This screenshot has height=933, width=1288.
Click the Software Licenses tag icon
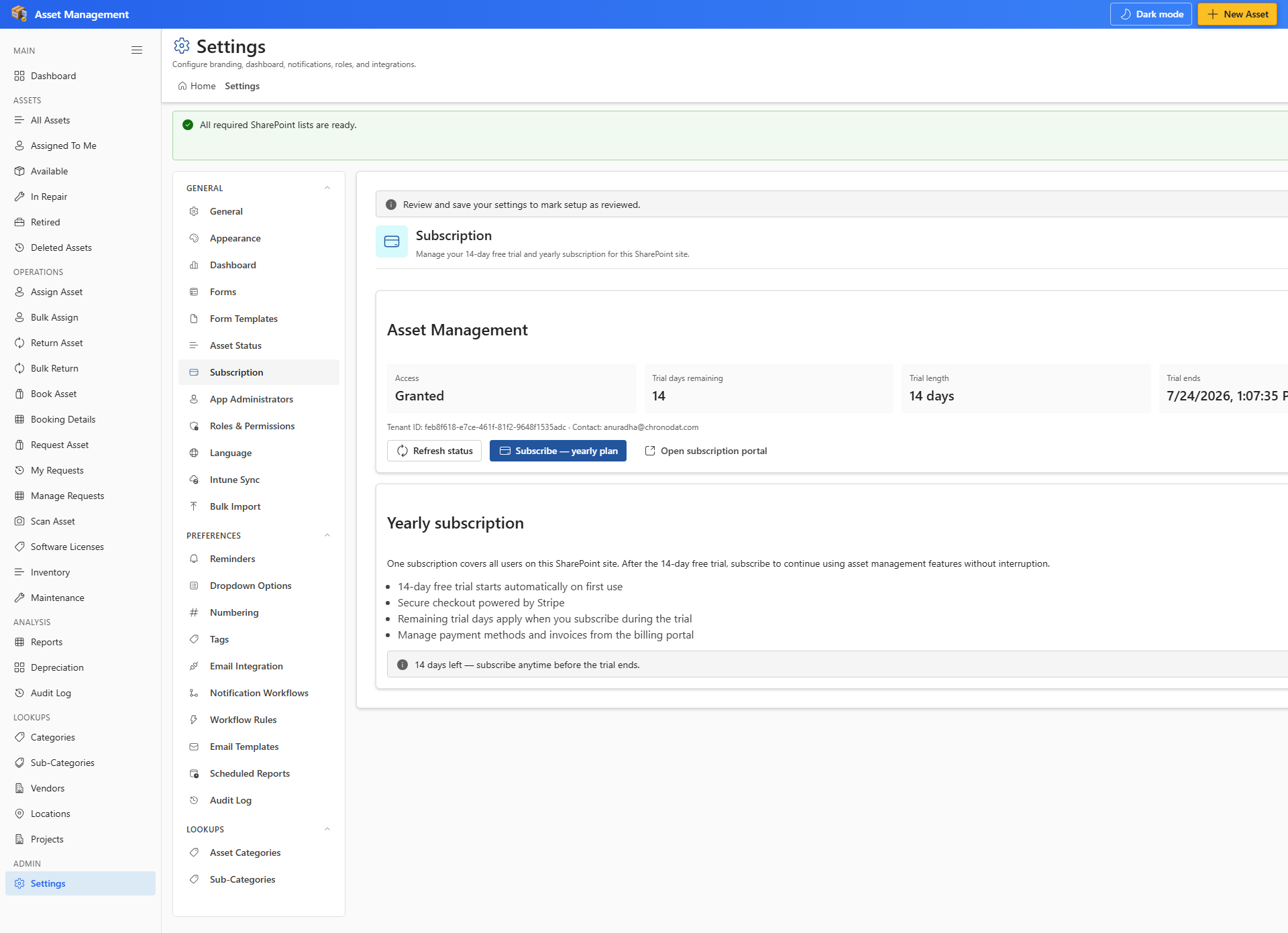[19, 547]
